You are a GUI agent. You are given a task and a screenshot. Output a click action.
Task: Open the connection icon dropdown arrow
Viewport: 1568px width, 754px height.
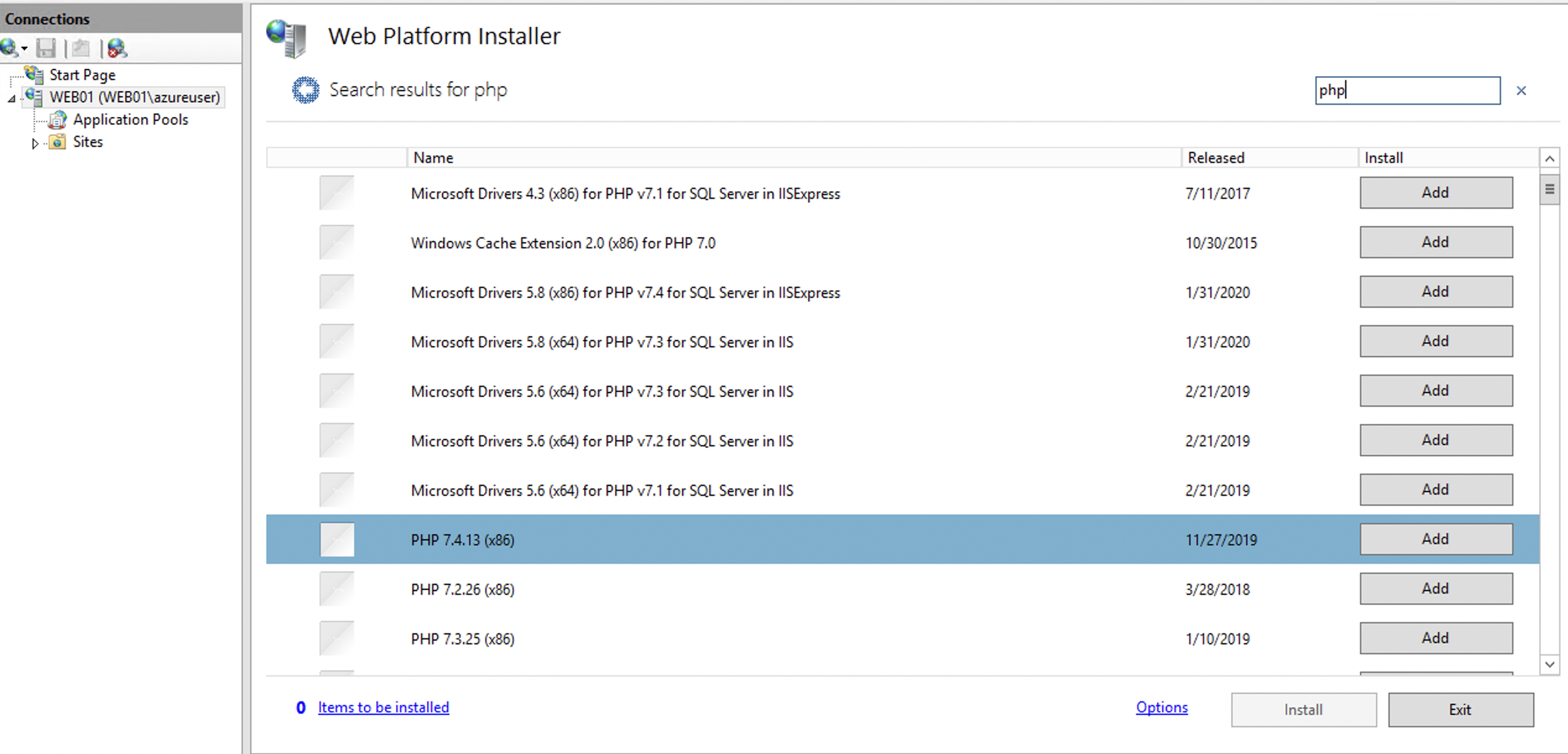[24, 48]
